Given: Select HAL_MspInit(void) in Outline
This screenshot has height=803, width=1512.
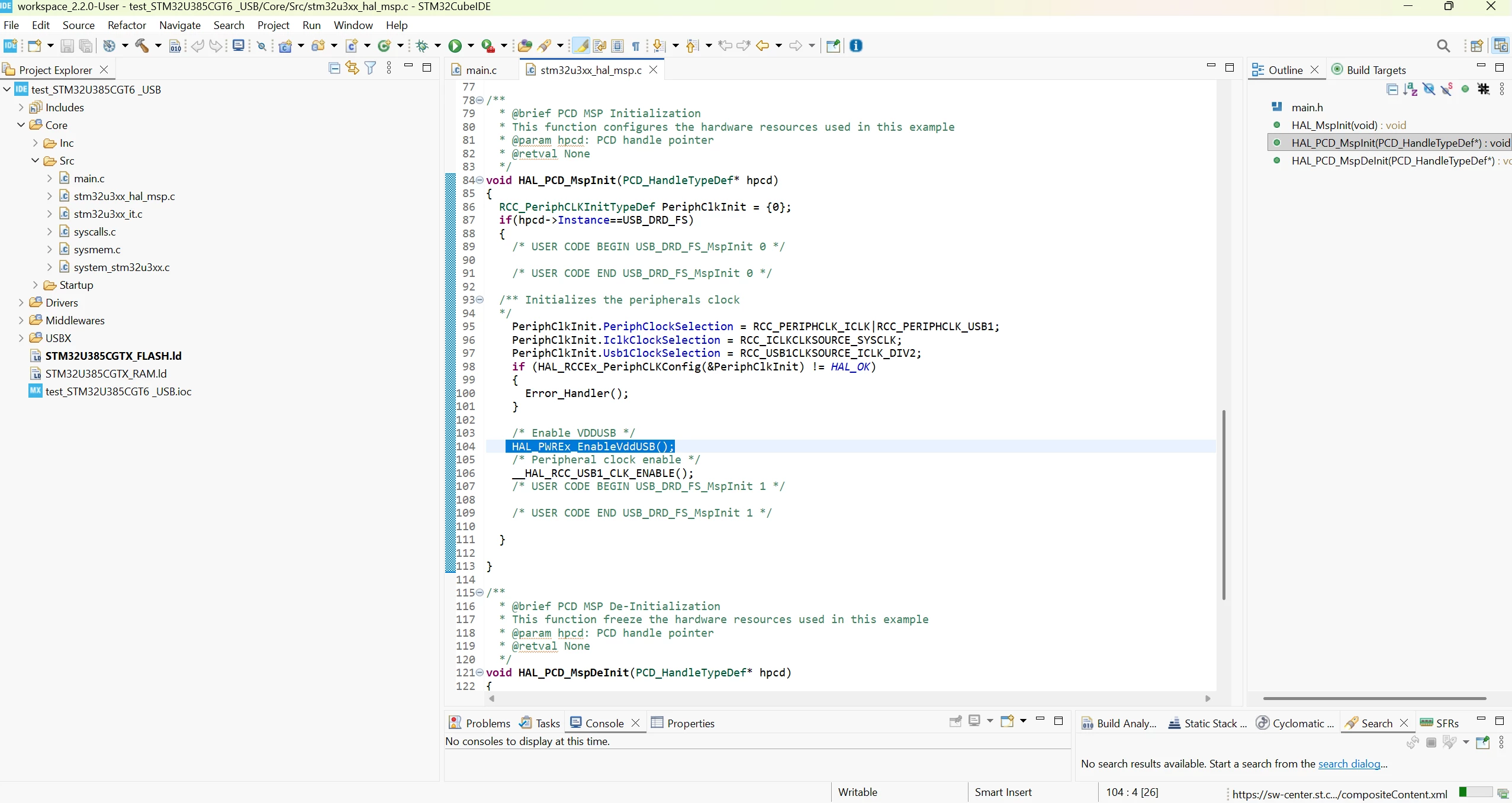Looking at the screenshot, I should click(1349, 125).
